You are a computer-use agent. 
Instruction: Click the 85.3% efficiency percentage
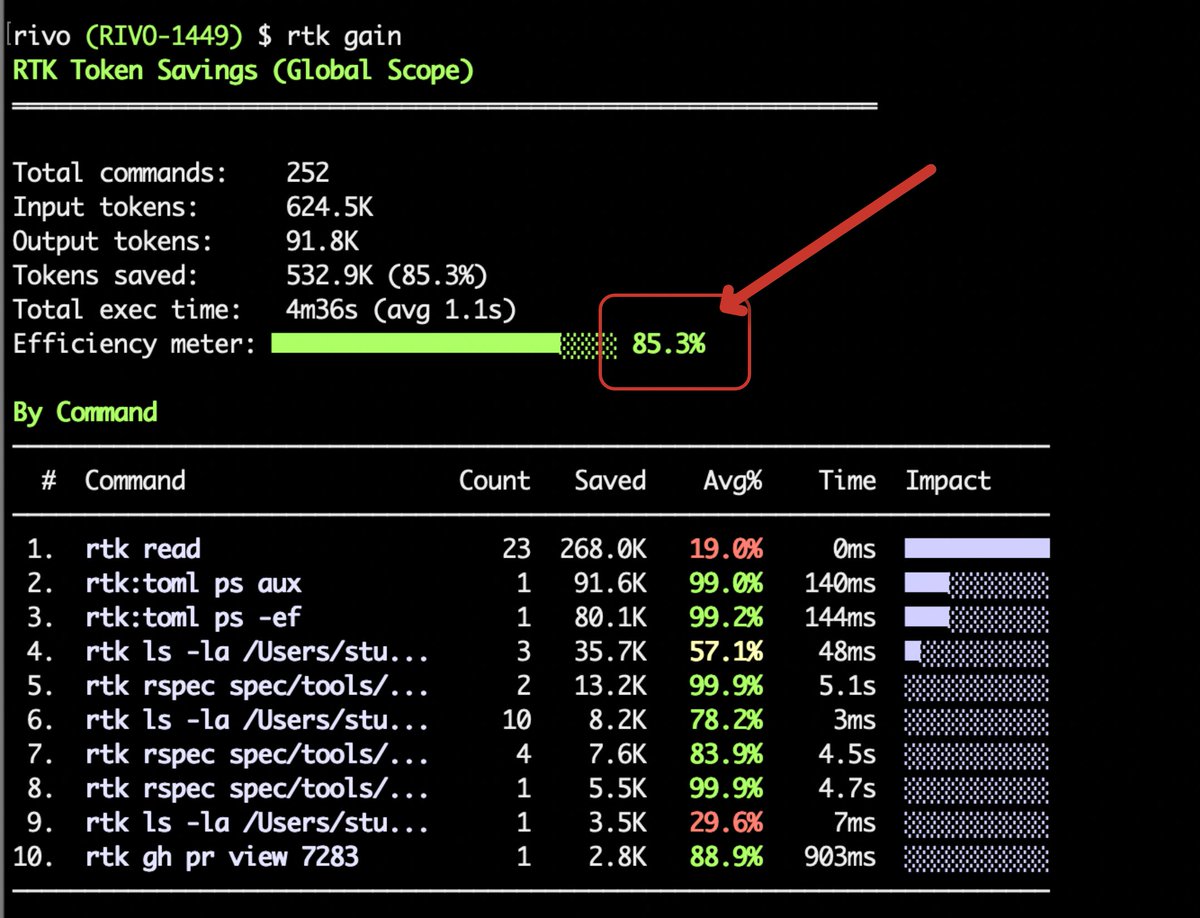coord(668,344)
